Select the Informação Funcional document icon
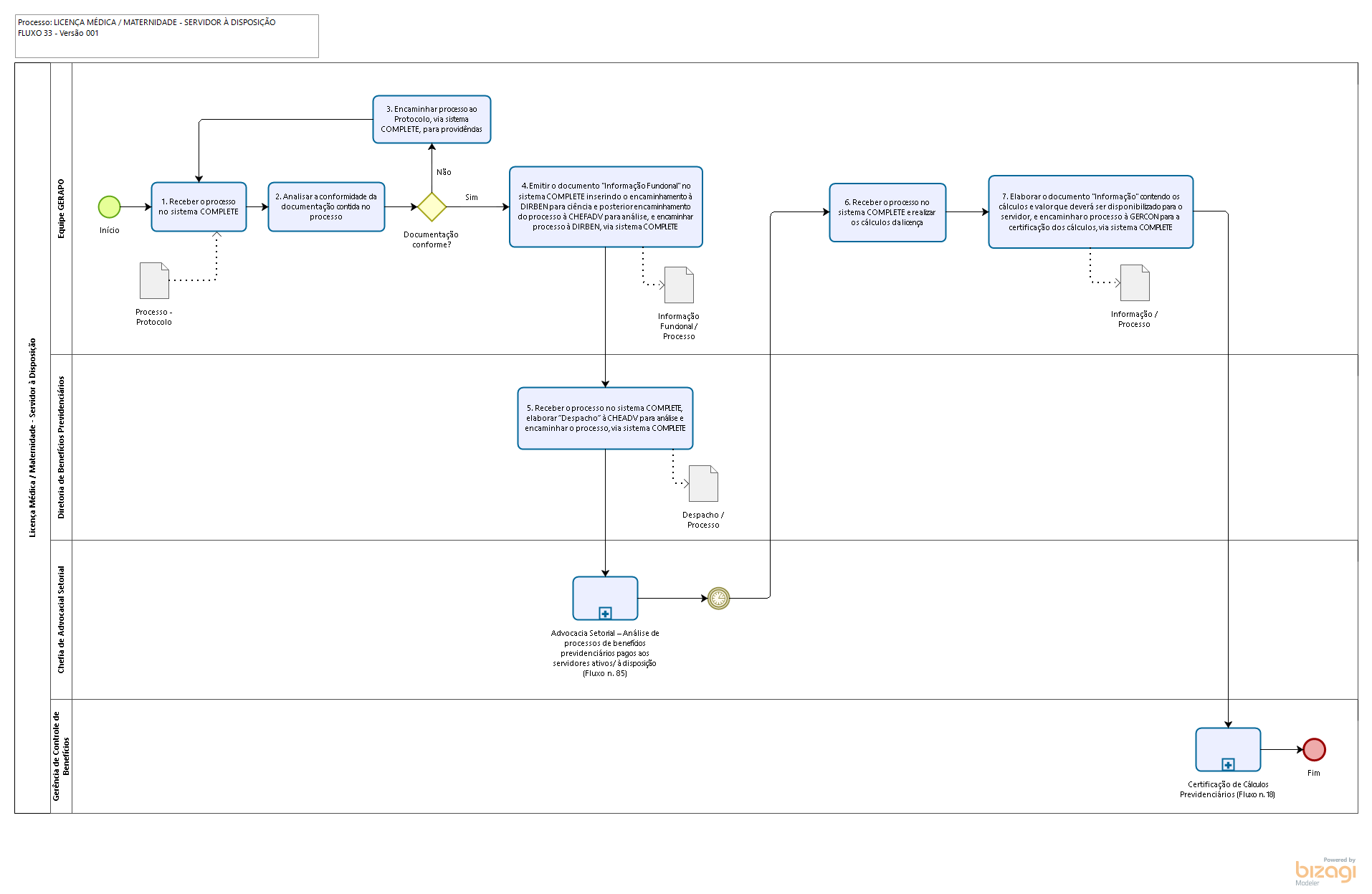The width and height of the screenshot is (1372, 894). click(x=679, y=285)
